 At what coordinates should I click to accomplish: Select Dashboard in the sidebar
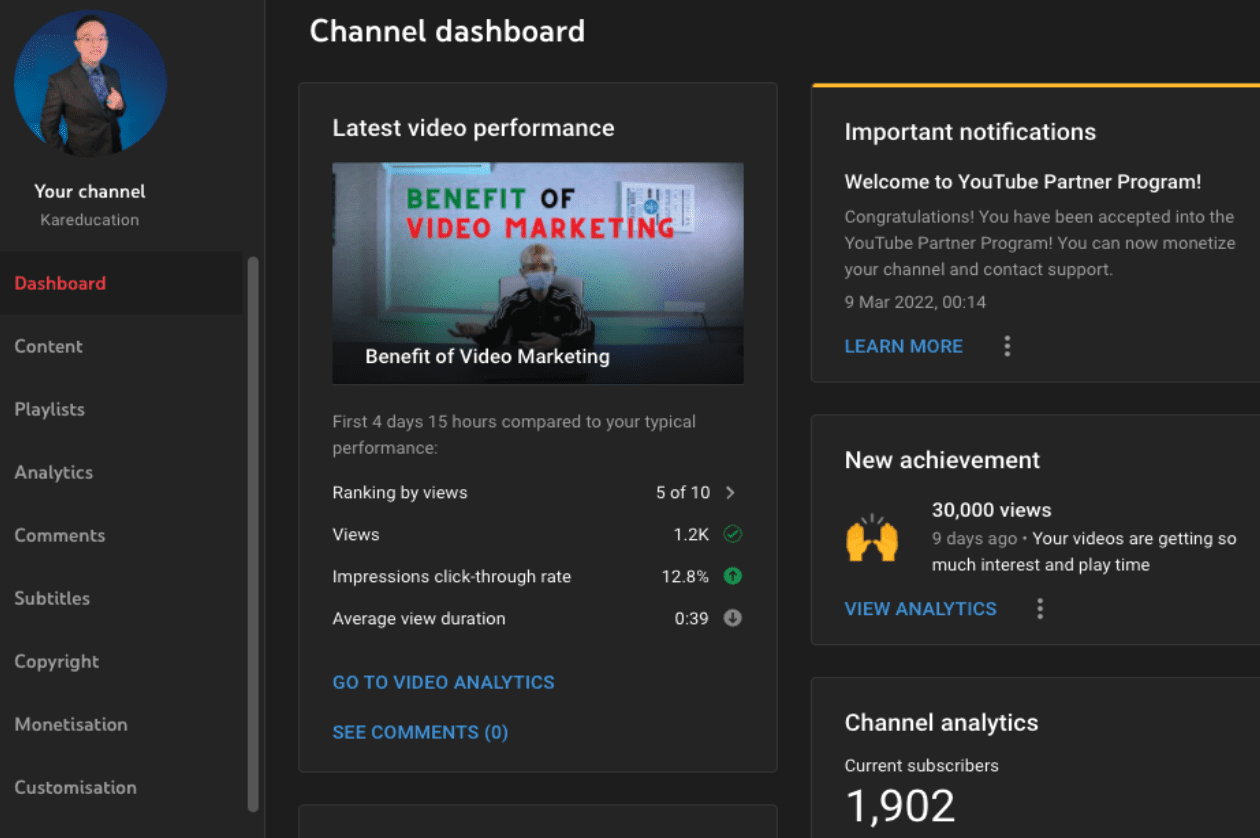(x=60, y=283)
